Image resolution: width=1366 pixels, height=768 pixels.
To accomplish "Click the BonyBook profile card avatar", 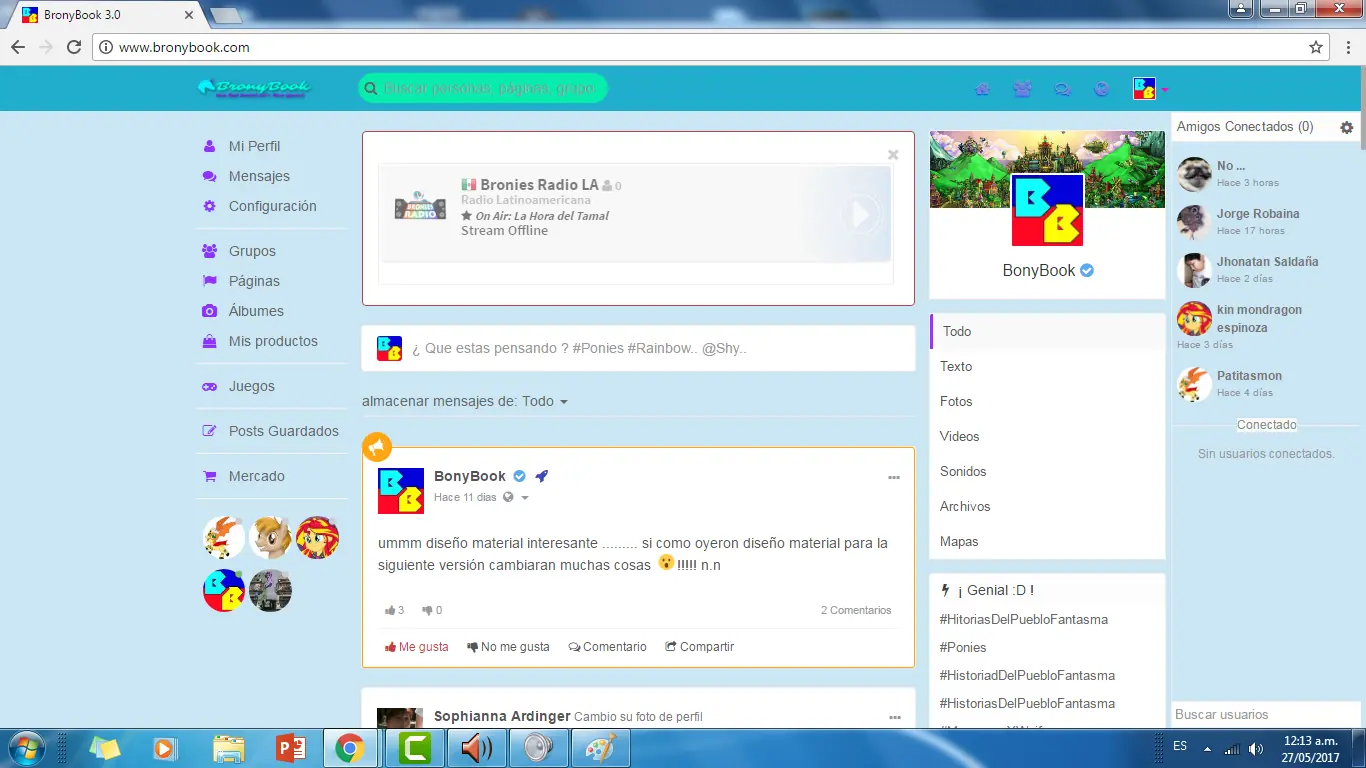I will tap(1047, 210).
